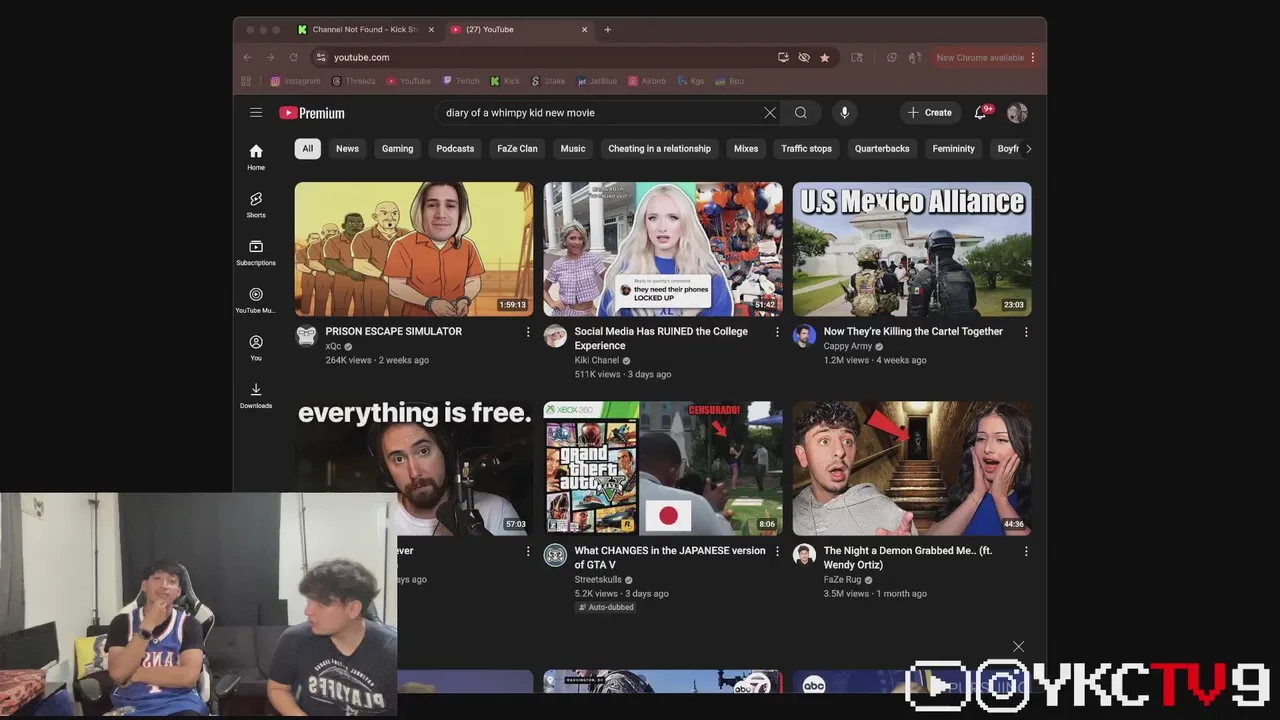Open Downloads in the sidebar
The height and width of the screenshot is (720, 1280).
coord(256,396)
